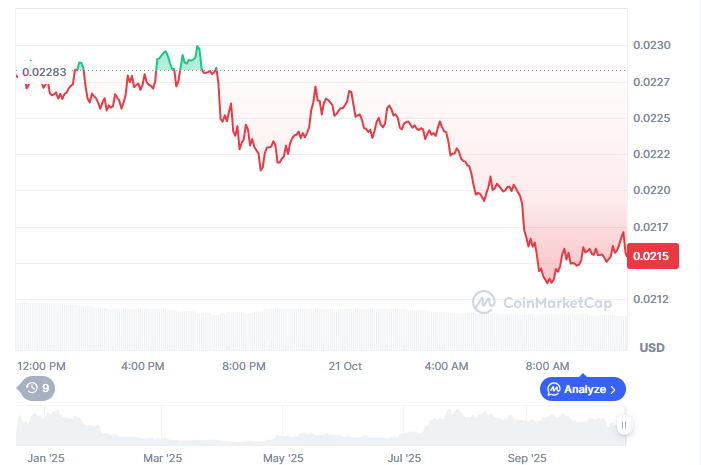Click the 0.02283 opening price label
Screen dimensions: 701x465
(x=45, y=71)
